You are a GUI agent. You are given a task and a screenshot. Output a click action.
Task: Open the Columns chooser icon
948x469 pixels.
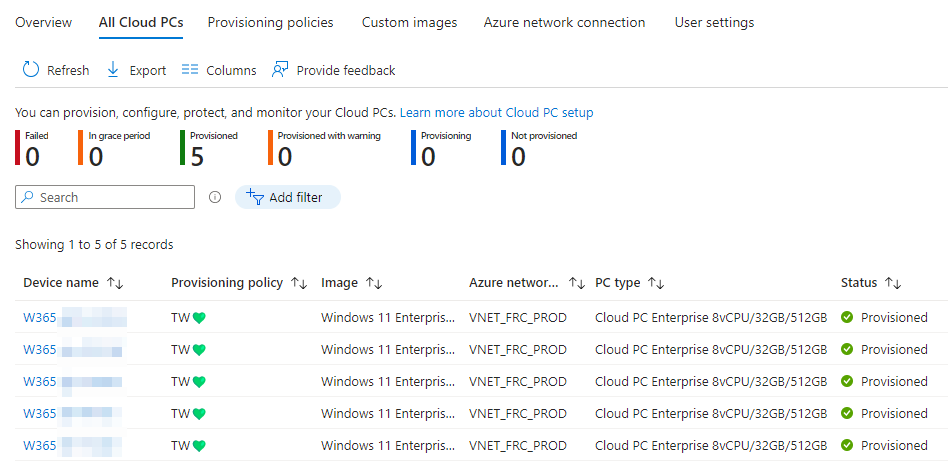189,70
